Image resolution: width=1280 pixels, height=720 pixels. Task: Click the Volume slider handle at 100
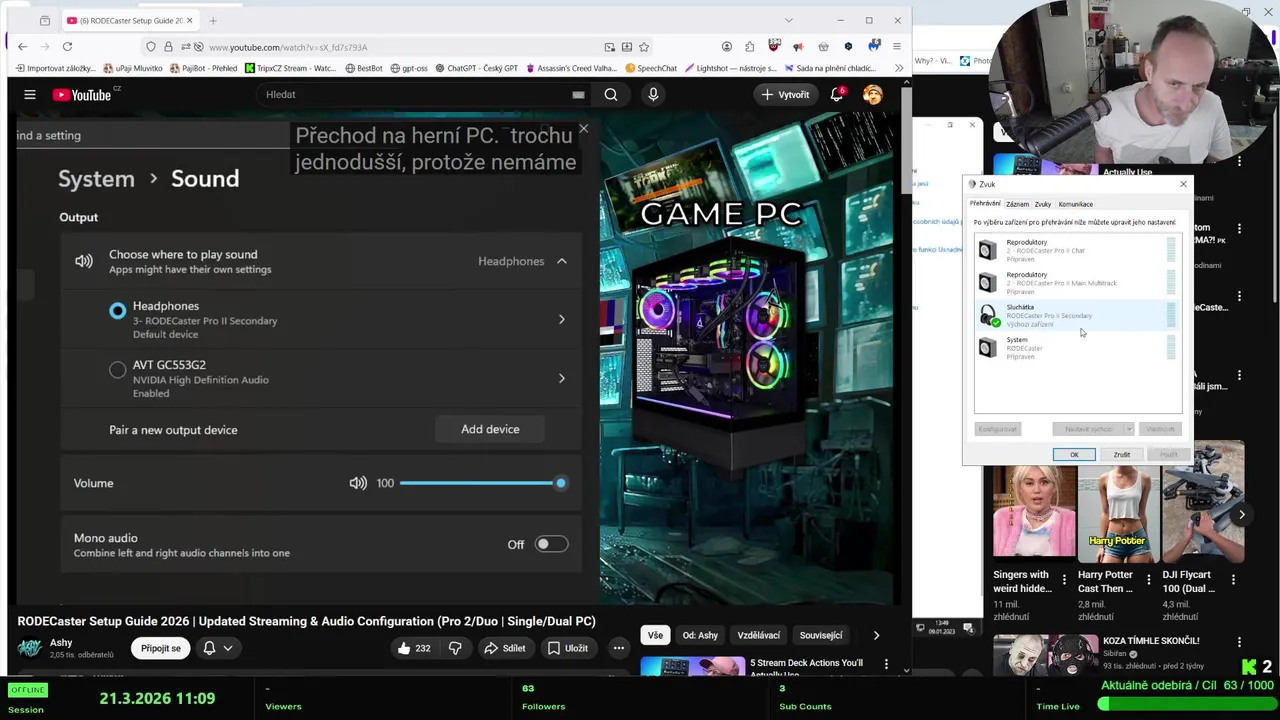click(x=560, y=483)
